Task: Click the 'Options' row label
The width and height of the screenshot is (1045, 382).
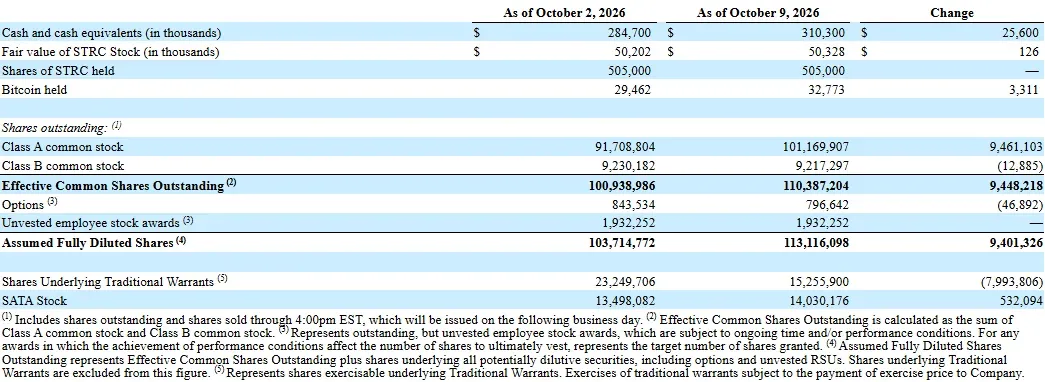Action: [x=23, y=205]
